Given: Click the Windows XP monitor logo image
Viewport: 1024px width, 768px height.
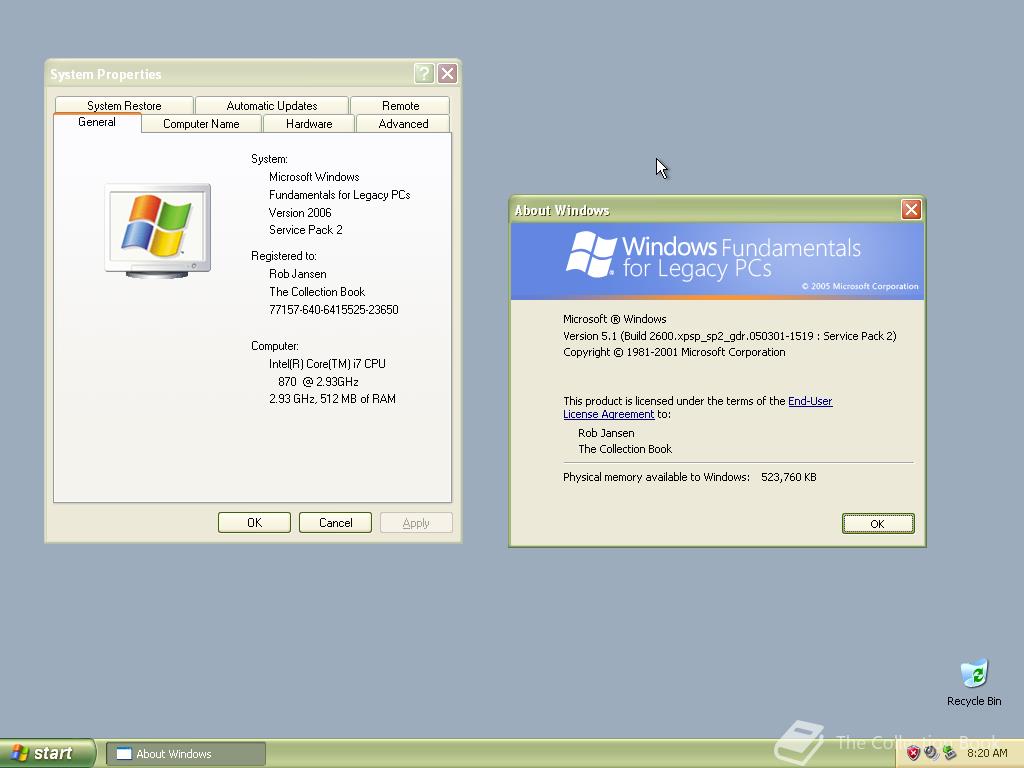Looking at the screenshot, I should 157,231.
